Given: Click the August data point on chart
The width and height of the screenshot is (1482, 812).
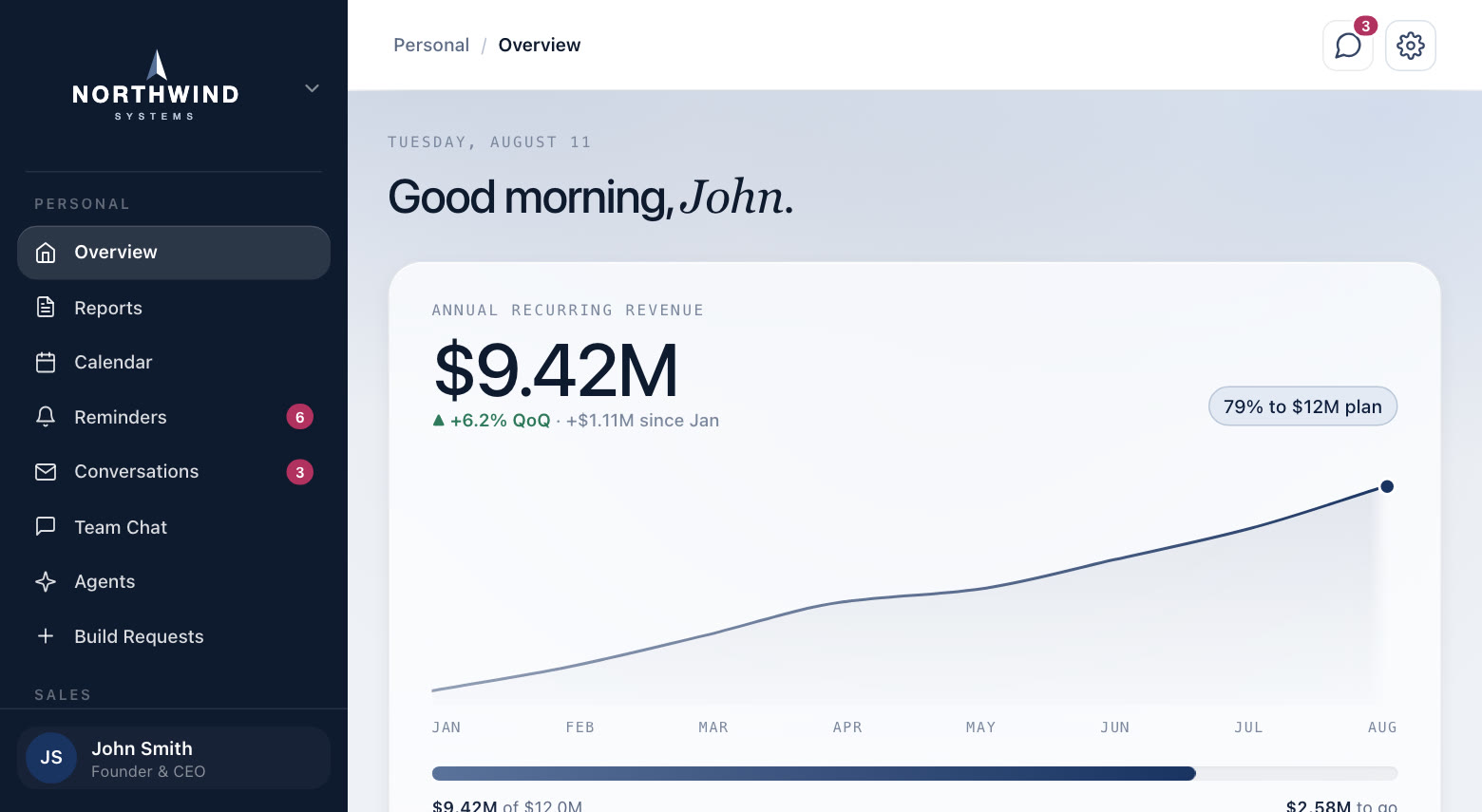Looking at the screenshot, I should coord(1387,486).
